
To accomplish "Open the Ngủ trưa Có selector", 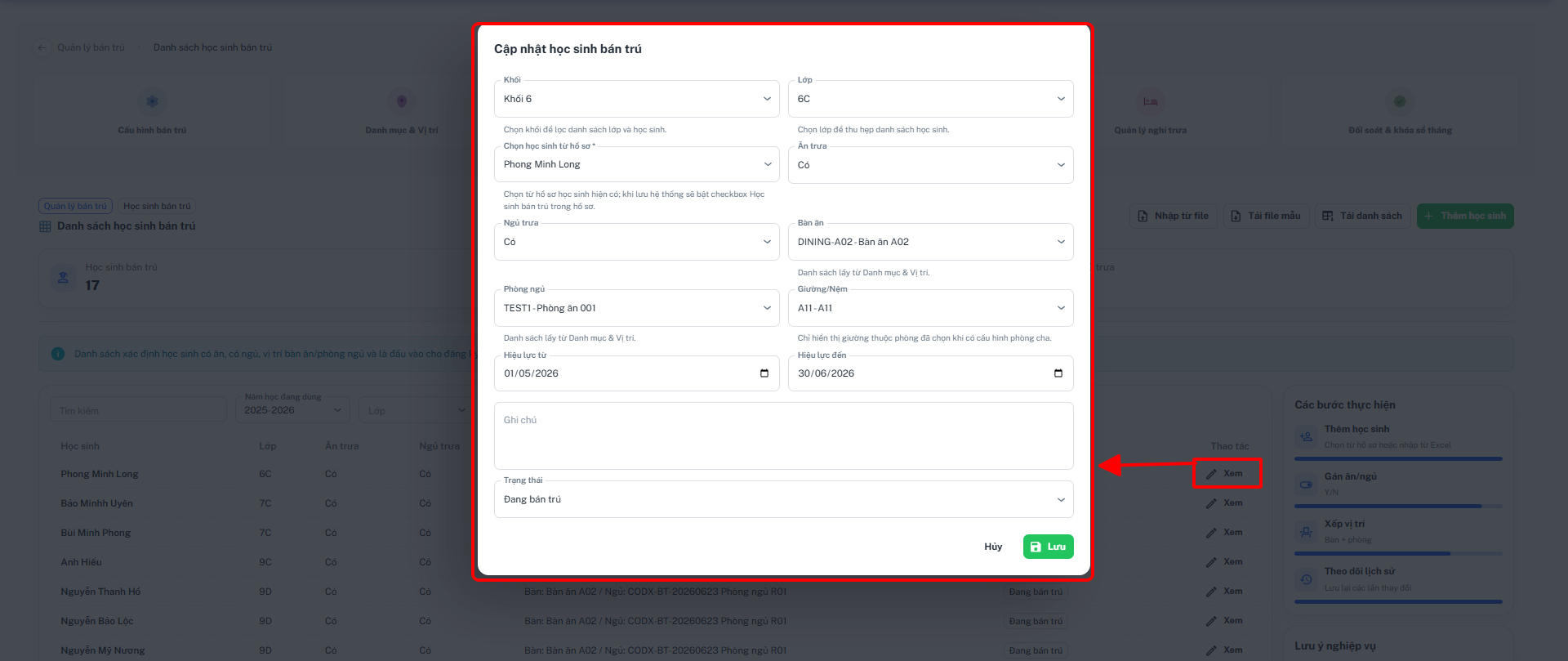I will click(x=637, y=242).
